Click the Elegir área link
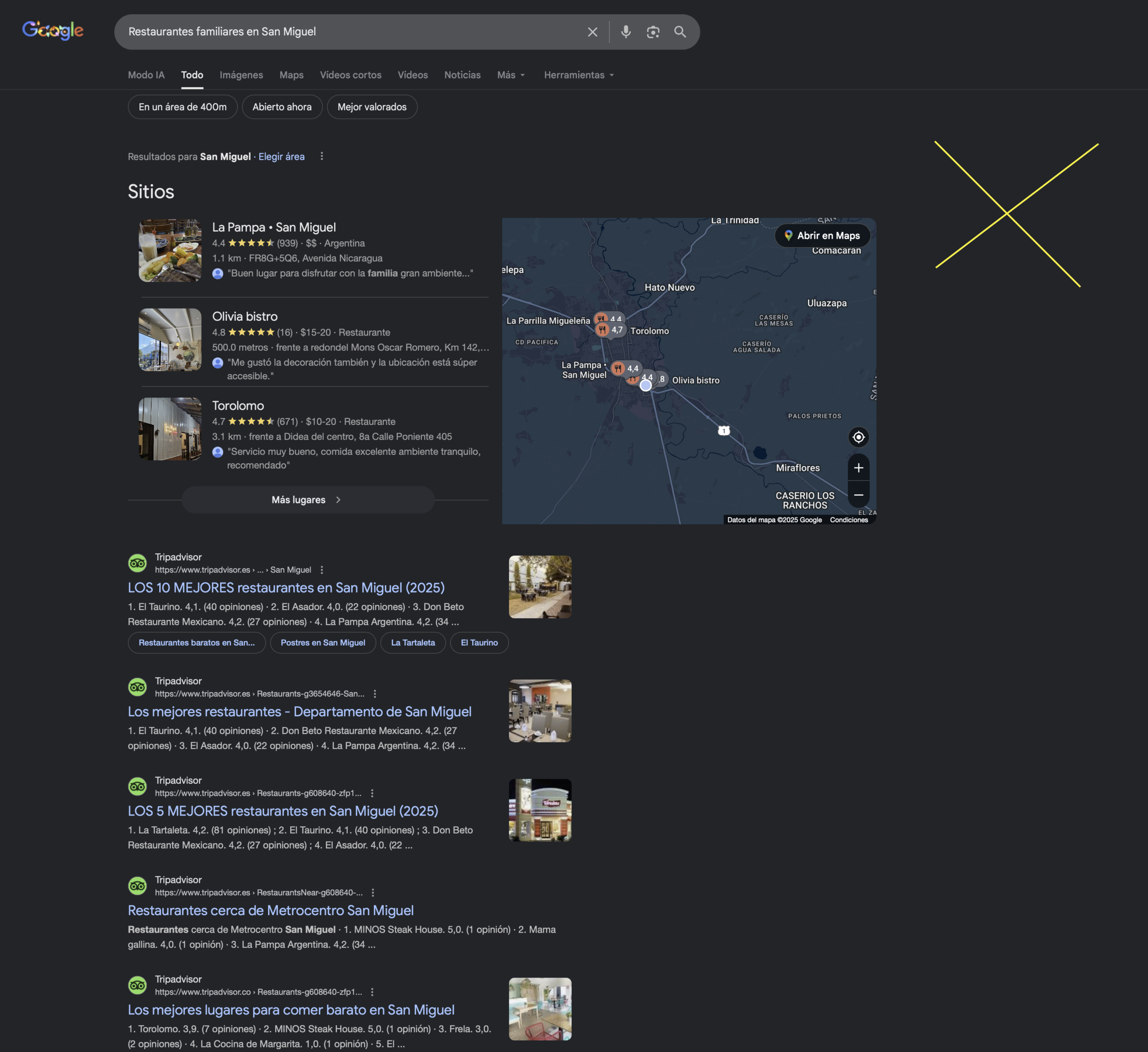This screenshot has width=1148, height=1052. coord(281,157)
